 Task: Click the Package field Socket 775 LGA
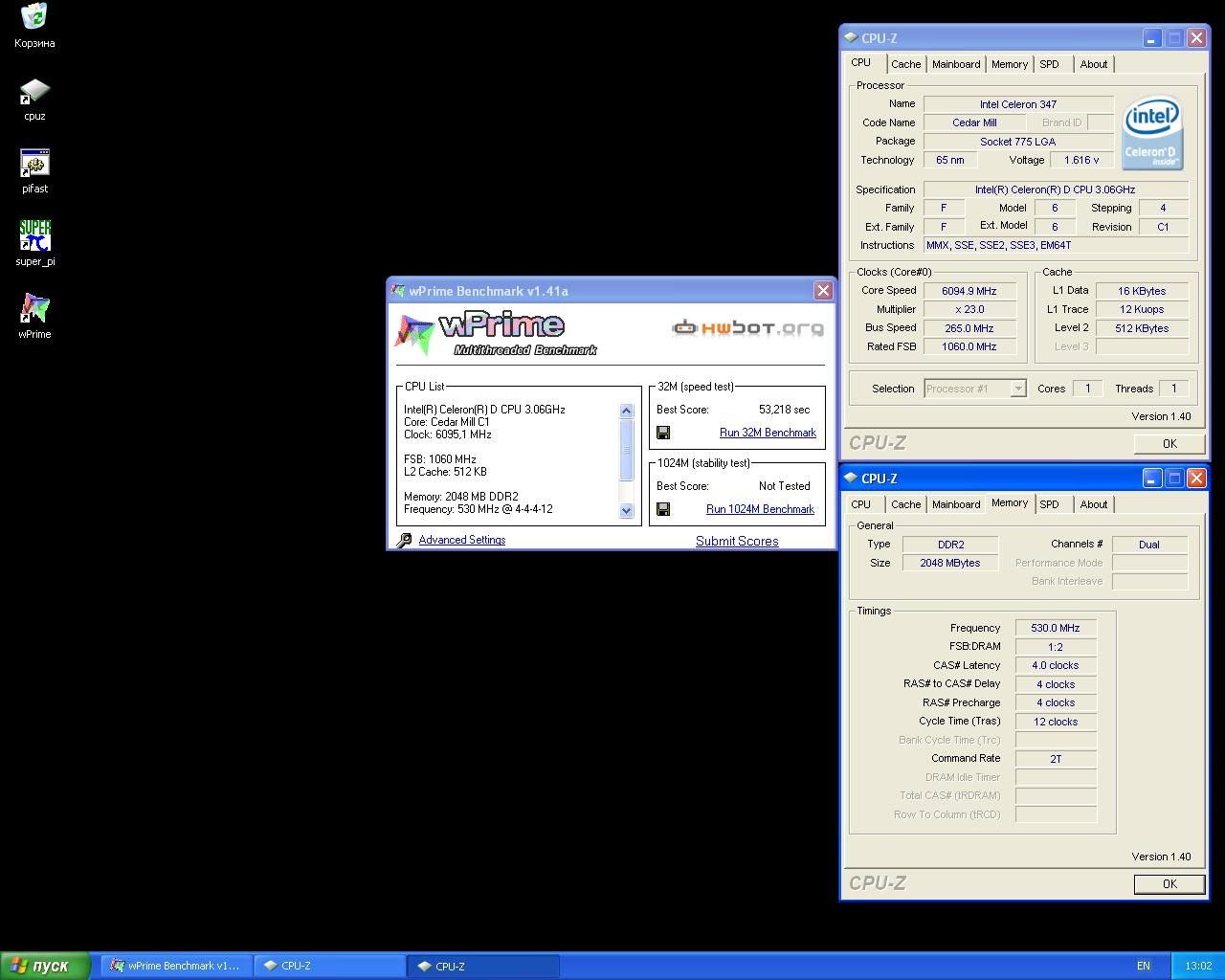(1018, 142)
